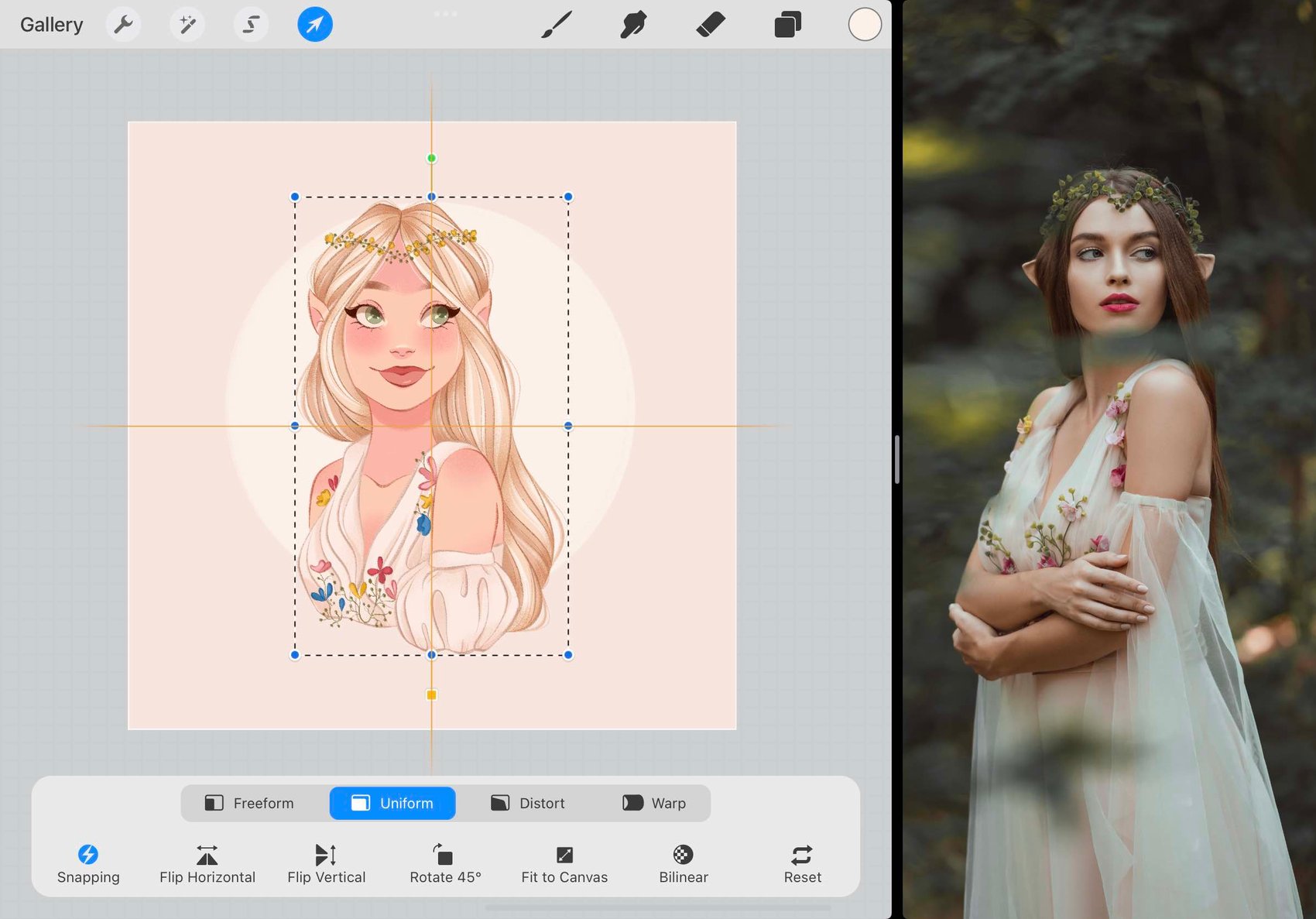The image size is (1316, 919).
Task: Select the Uniform transform mode
Action: [392, 804]
